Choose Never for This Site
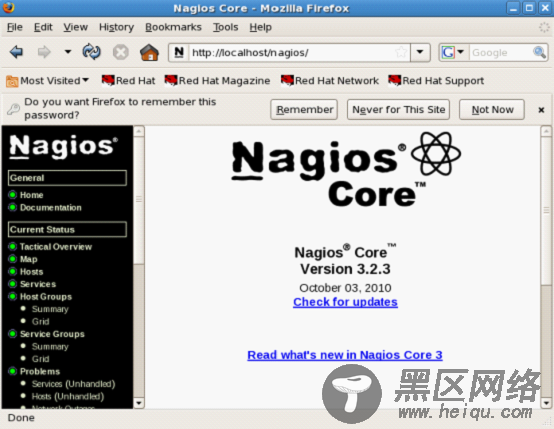The height and width of the screenshot is (429, 554). pyautogui.click(x=399, y=110)
